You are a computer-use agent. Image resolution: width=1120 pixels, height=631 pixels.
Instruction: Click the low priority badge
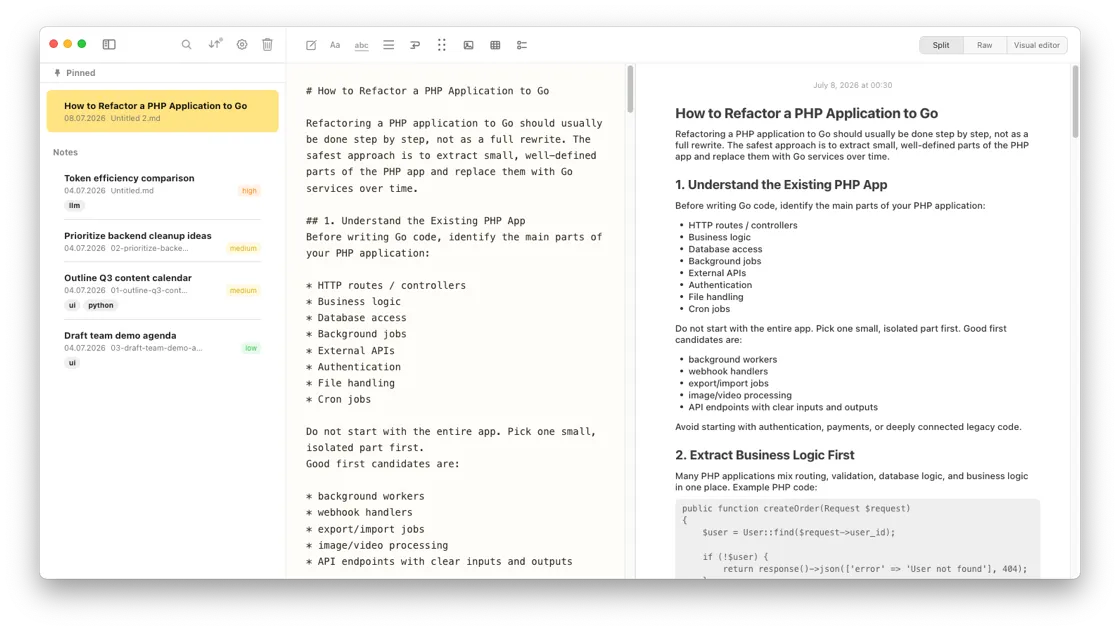click(251, 348)
